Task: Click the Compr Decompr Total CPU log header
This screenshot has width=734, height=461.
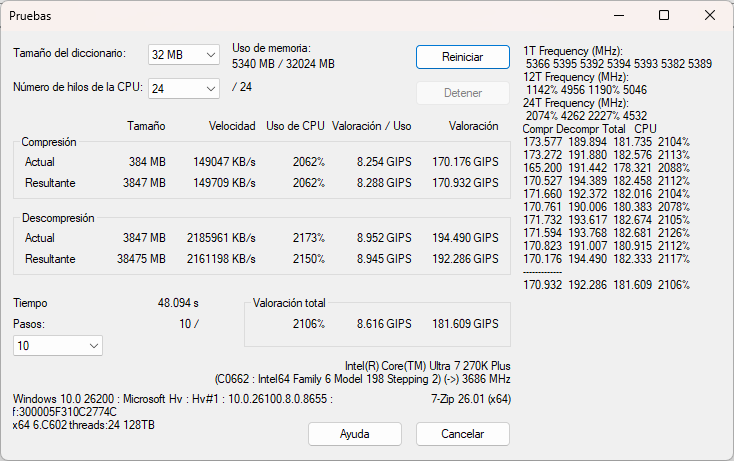Action: coord(590,129)
